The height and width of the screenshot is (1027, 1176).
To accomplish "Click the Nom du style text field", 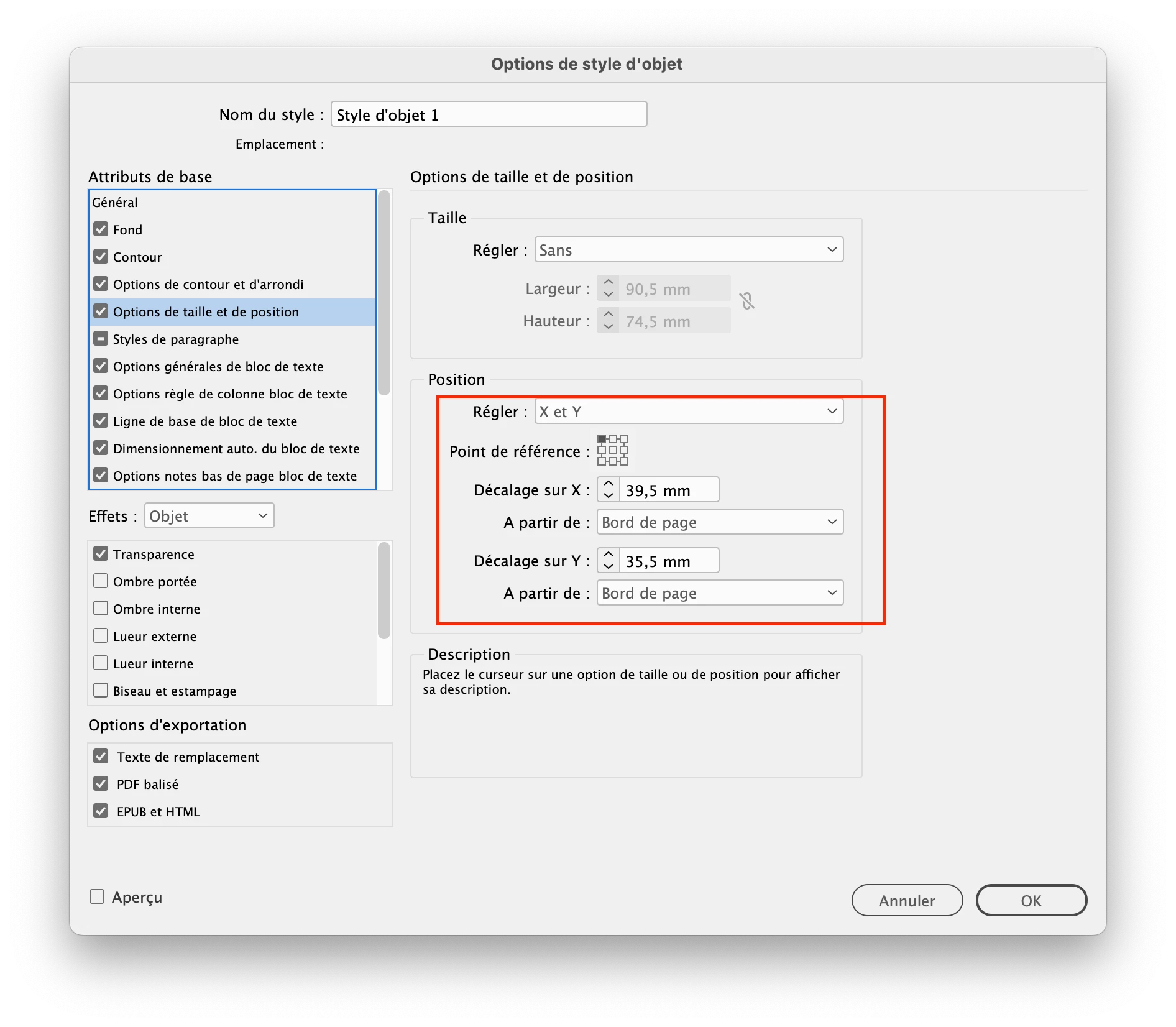I will pyautogui.click(x=489, y=114).
